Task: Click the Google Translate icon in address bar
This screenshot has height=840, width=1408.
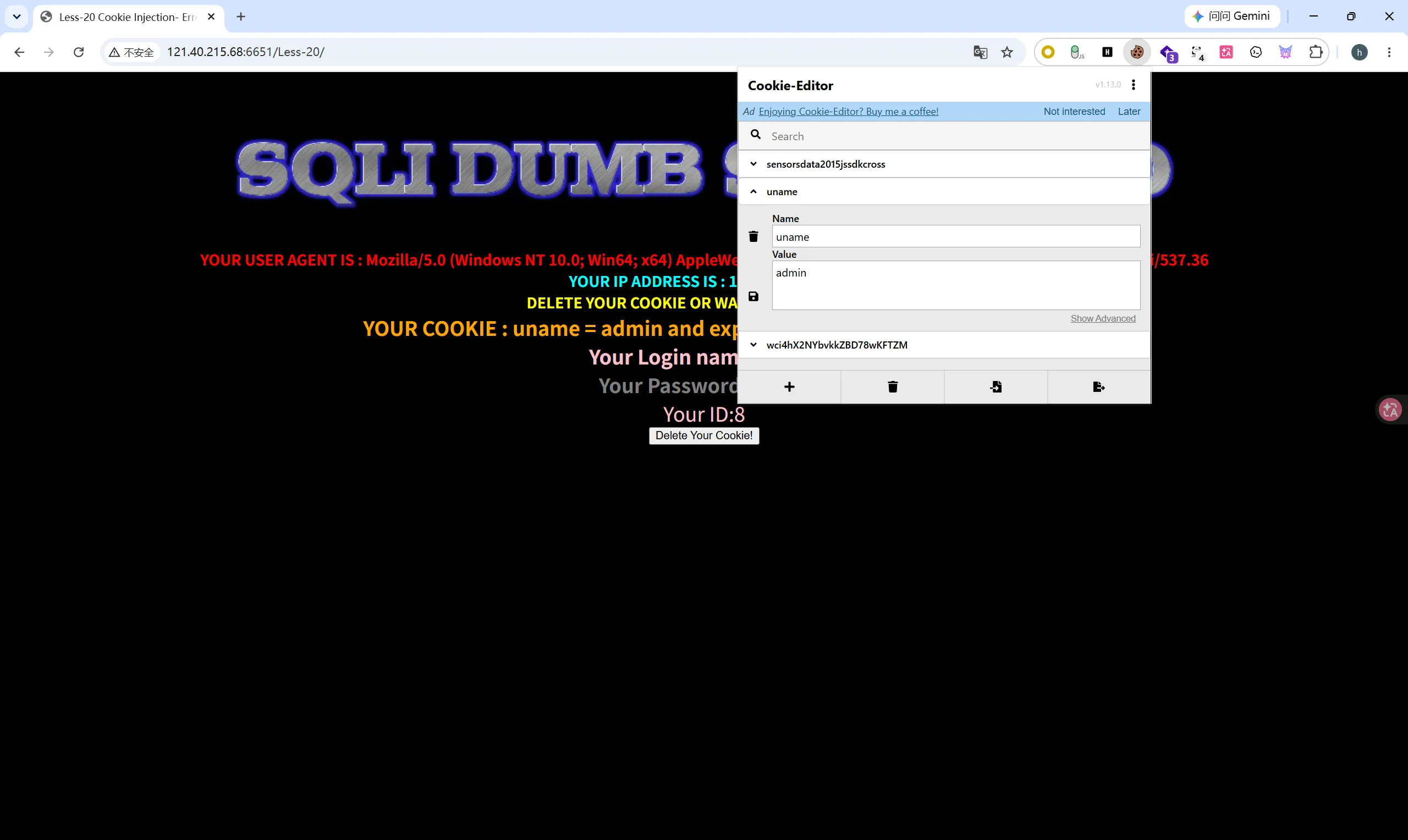Action: click(980, 52)
